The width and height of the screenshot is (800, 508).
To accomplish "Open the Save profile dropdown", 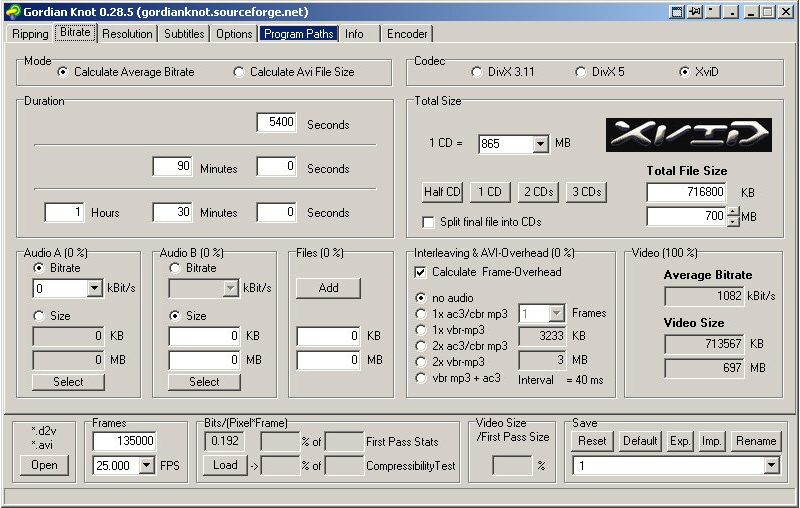I will coord(771,465).
